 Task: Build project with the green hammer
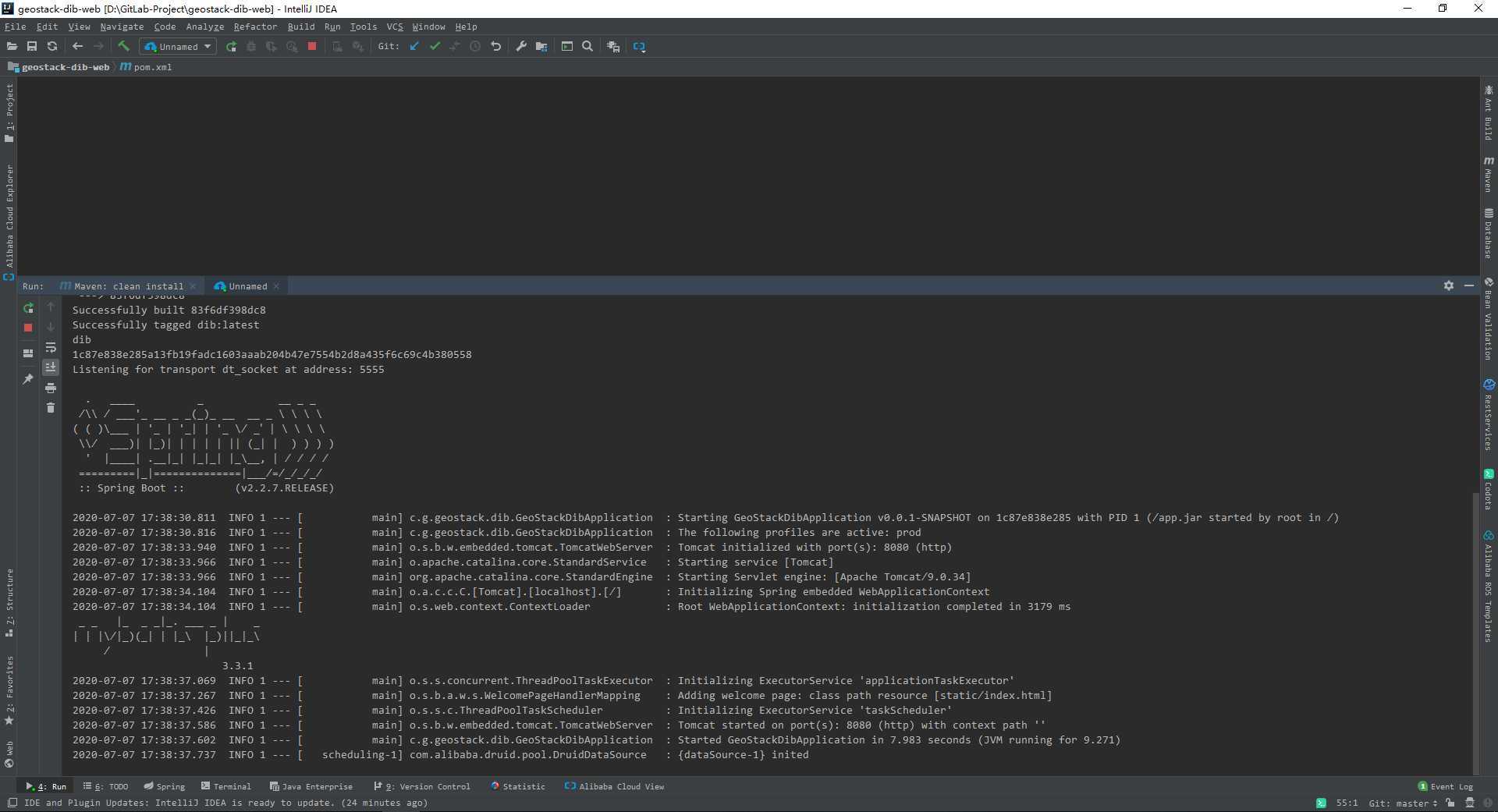123,47
